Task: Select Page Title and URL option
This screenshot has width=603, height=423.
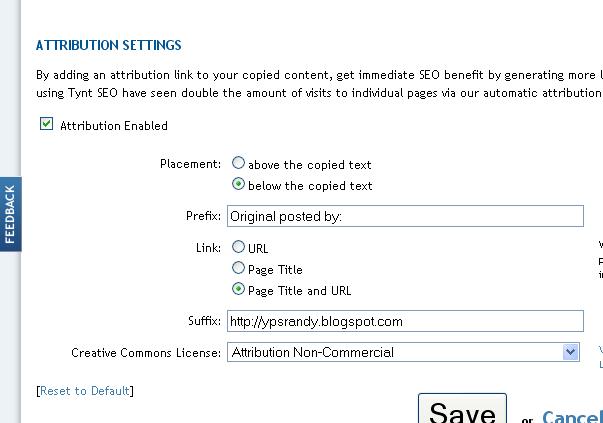Action: tap(238, 289)
